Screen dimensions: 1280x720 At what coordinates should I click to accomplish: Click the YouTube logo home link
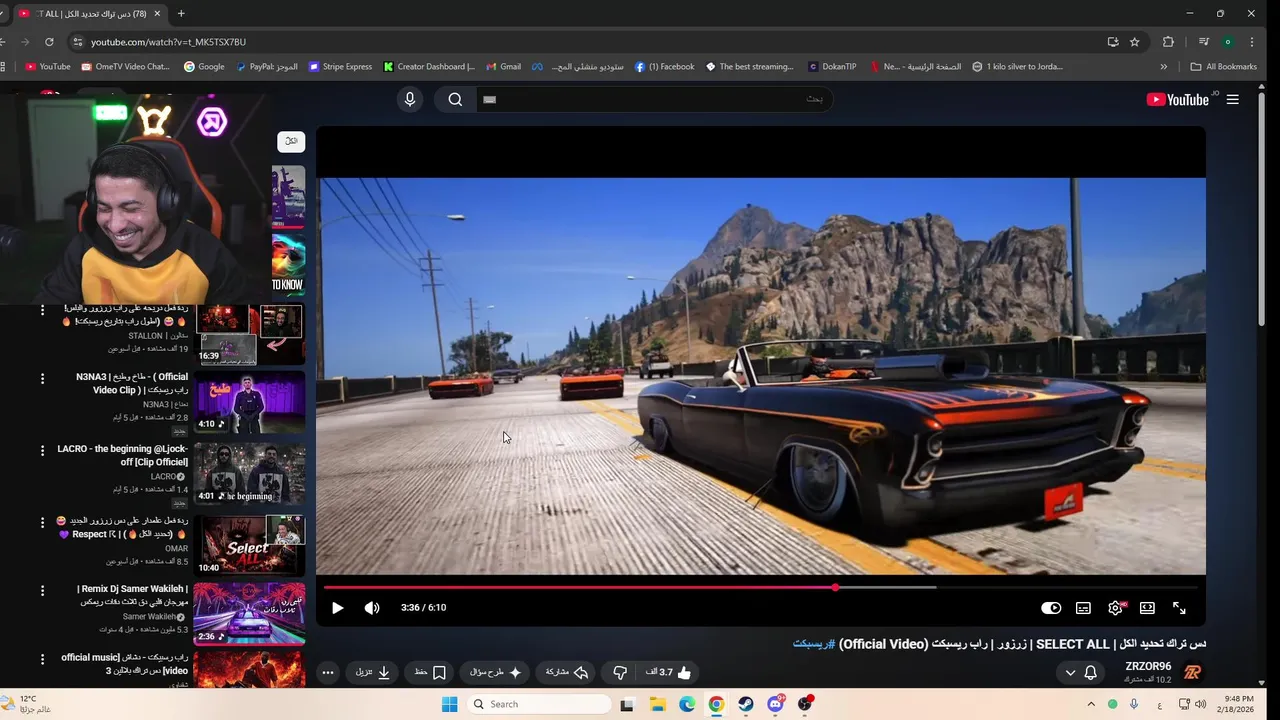(x=1178, y=100)
